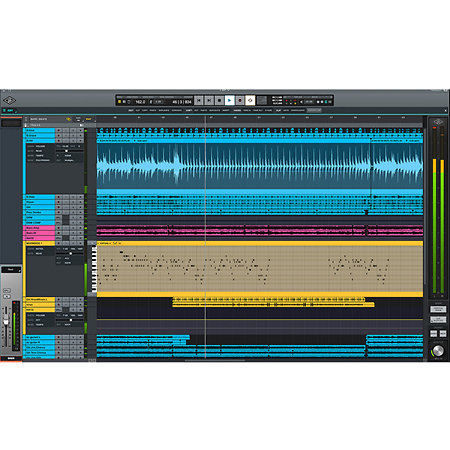The width and height of the screenshot is (450, 450).
Task: Stop the transport with the square button
Action: point(219,100)
